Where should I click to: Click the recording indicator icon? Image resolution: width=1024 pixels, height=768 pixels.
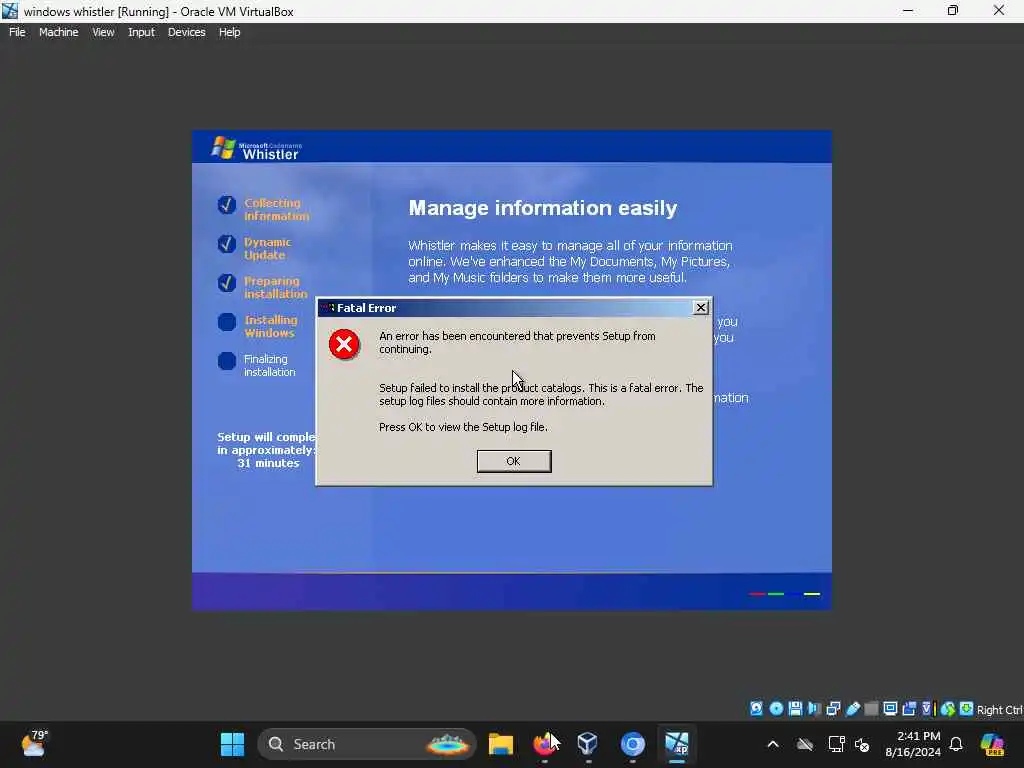909,709
